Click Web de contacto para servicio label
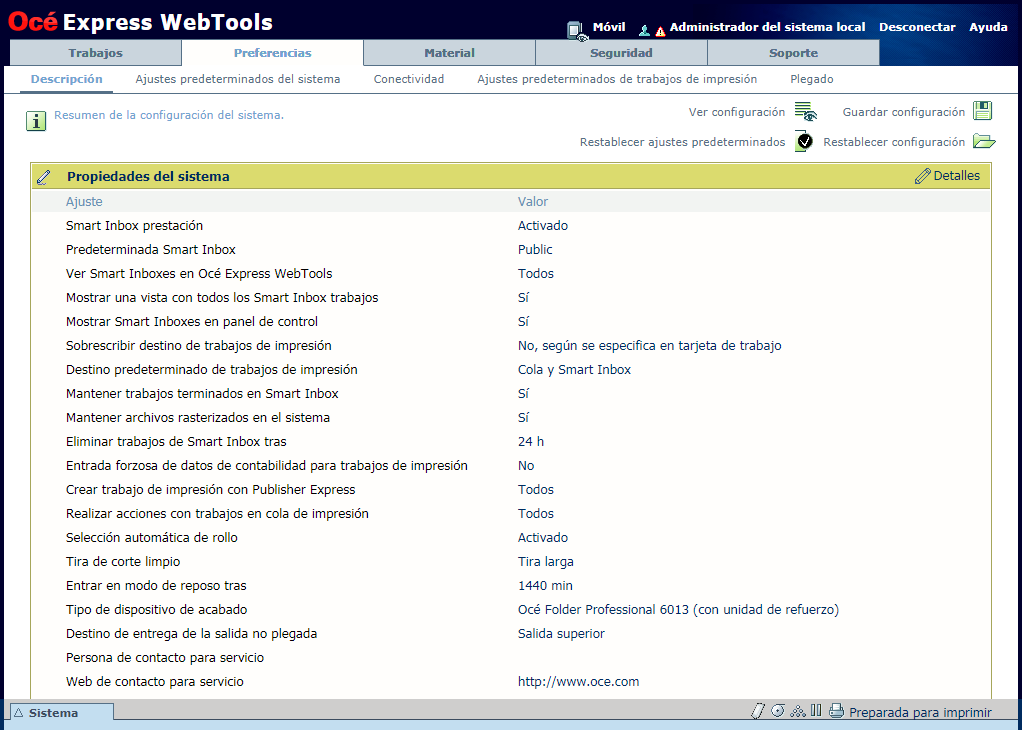Screen dimensions: 1022x730 click(x=154, y=681)
